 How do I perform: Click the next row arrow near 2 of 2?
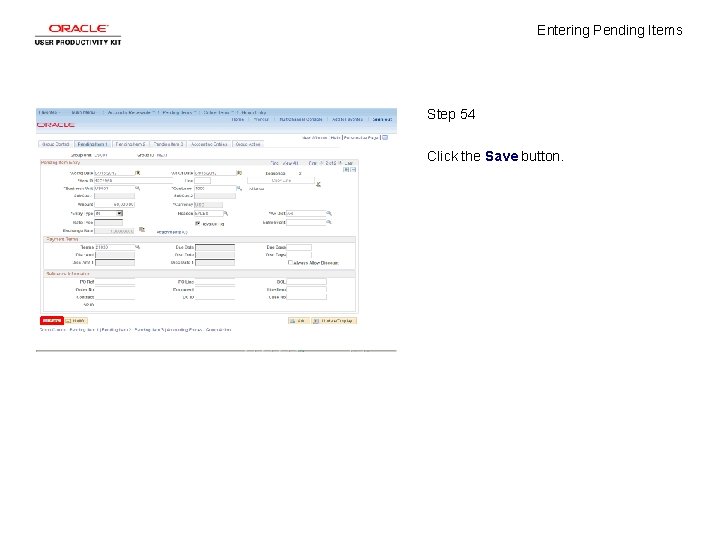click(x=340, y=163)
